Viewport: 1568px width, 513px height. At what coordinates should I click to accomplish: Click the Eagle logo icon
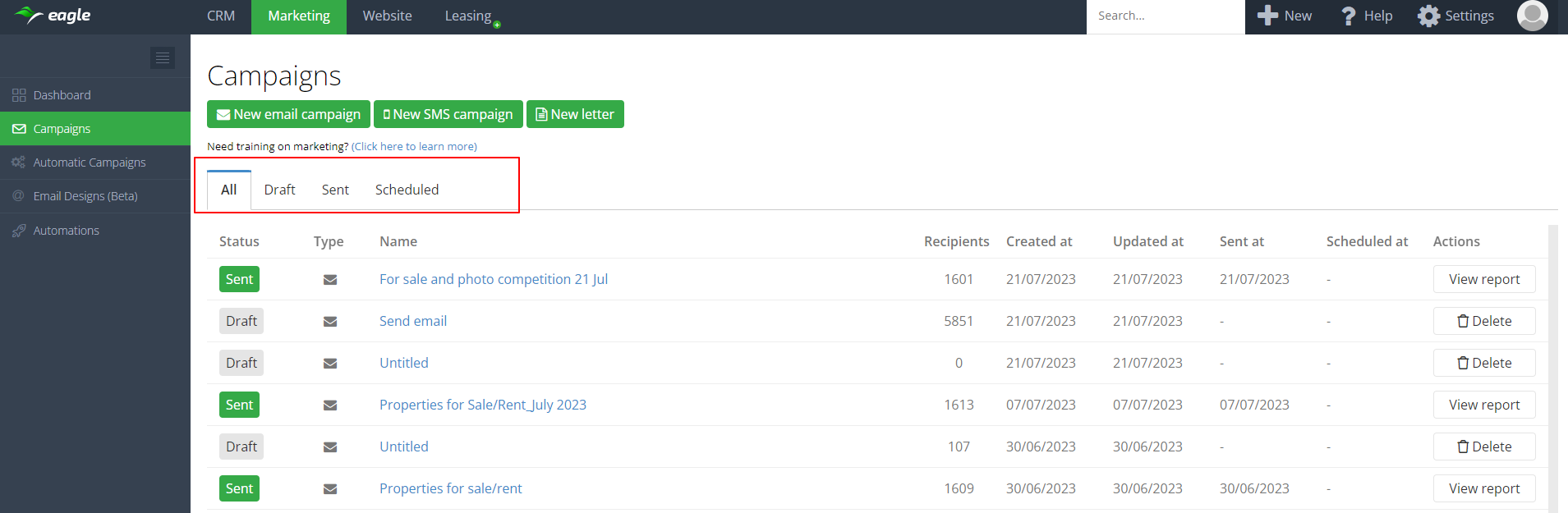[29, 16]
